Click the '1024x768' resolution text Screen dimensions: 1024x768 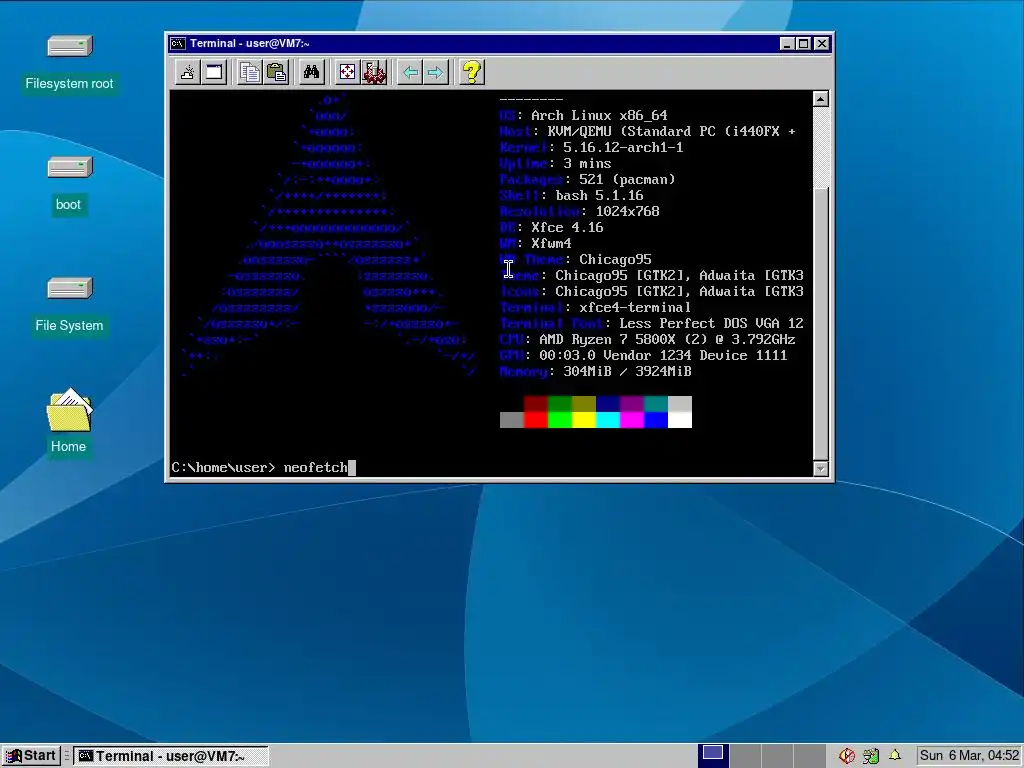point(628,212)
